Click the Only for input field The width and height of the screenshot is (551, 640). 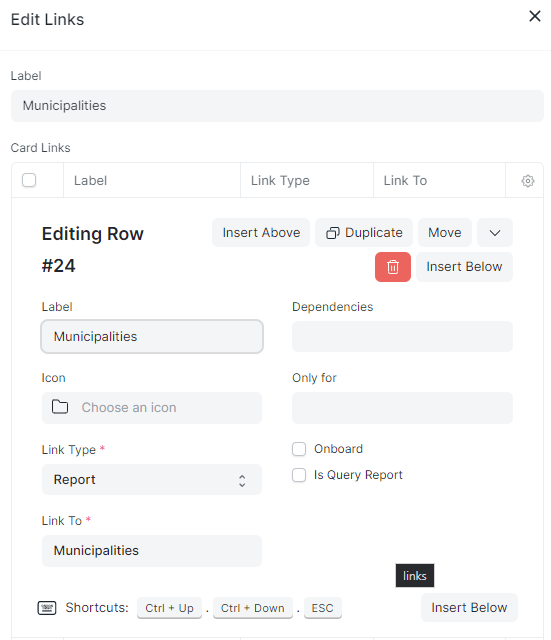(402, 408)
